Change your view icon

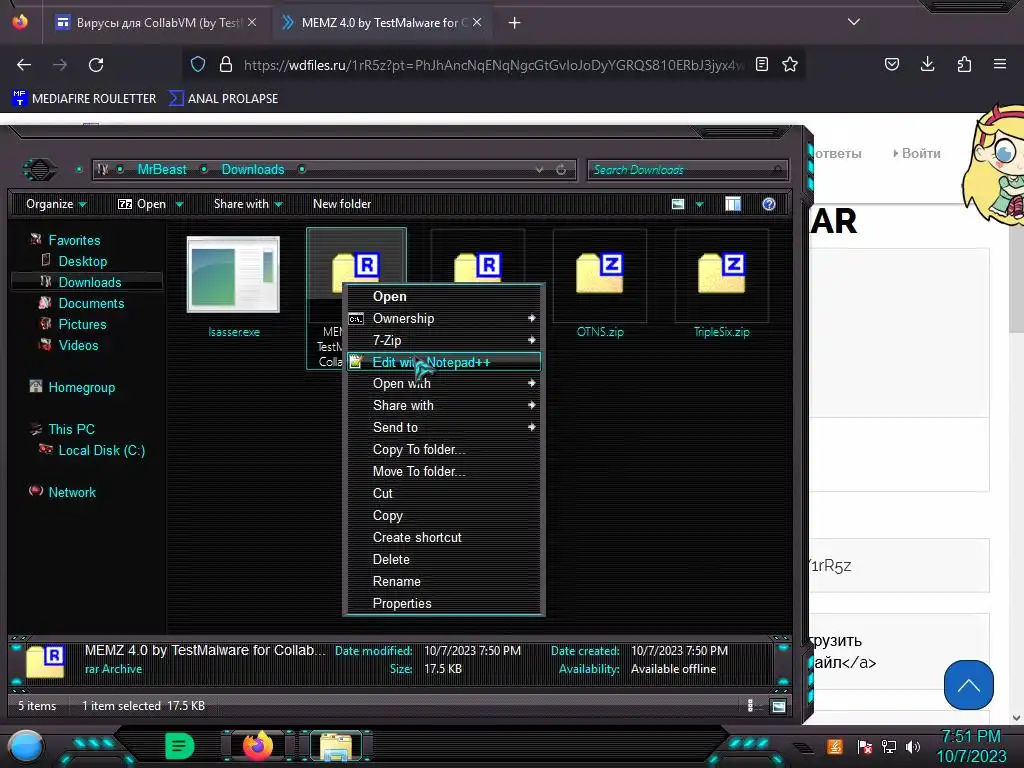coord(678,204)
